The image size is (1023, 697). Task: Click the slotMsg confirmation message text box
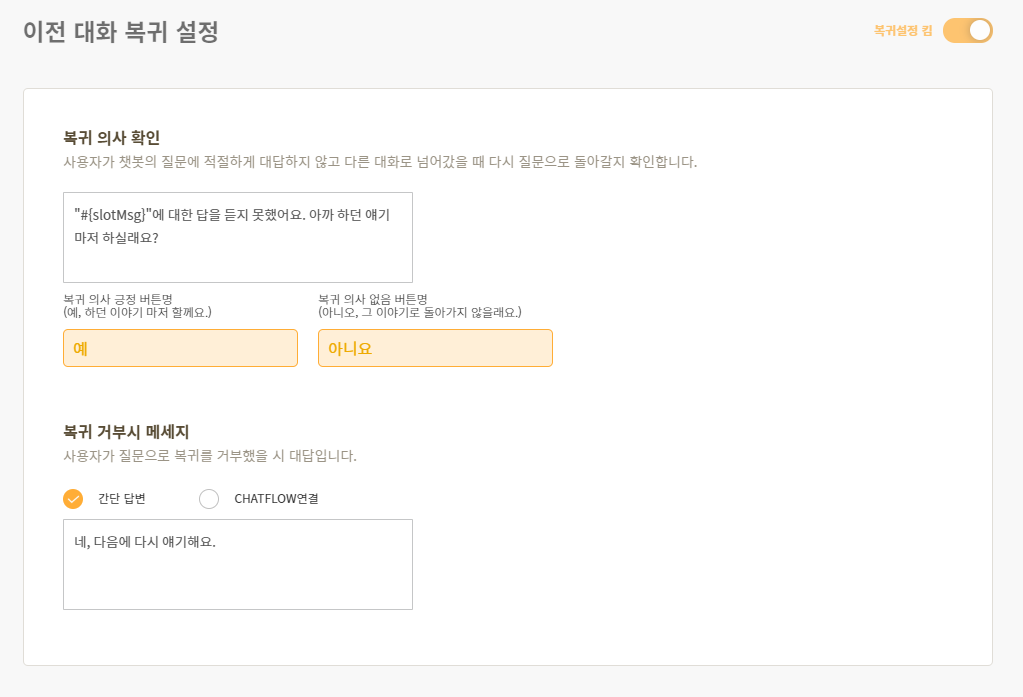point(238,238)
